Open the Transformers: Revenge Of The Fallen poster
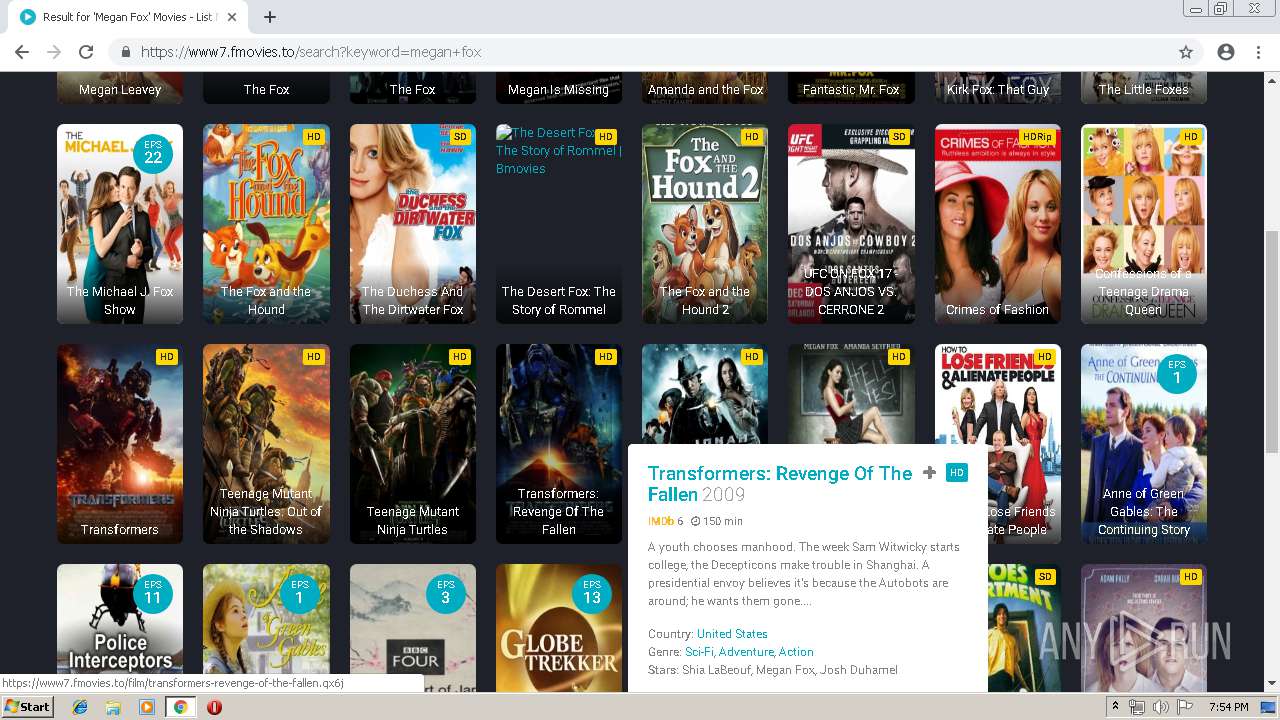This screenshot has height=720, width=1280. click(559, 444)
